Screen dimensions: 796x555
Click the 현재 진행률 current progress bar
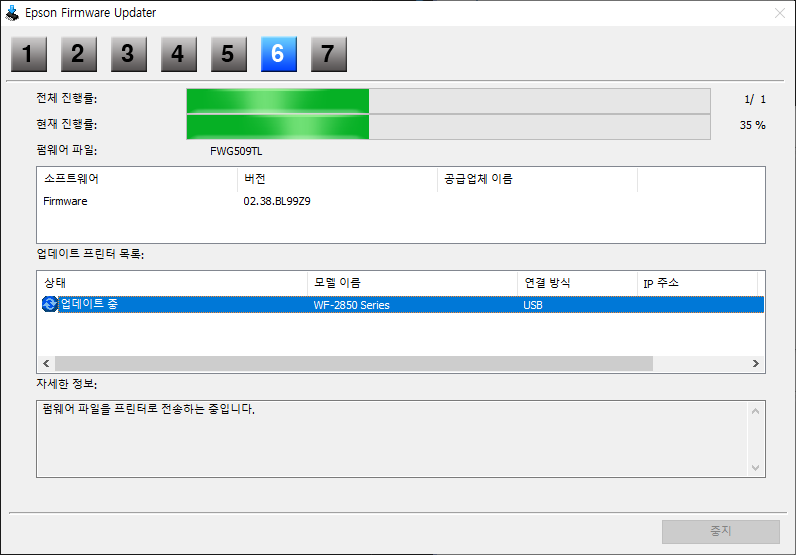tap(448, 127)
